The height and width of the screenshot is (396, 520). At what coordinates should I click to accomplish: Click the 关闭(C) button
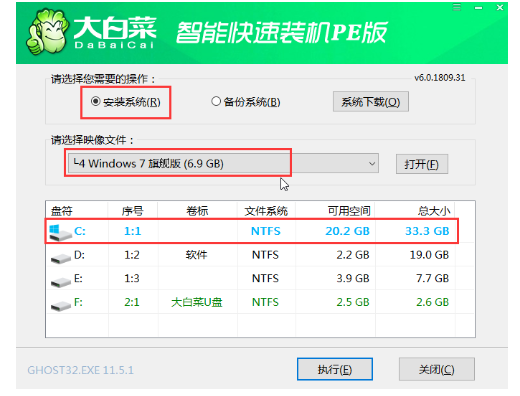point(437,369)
